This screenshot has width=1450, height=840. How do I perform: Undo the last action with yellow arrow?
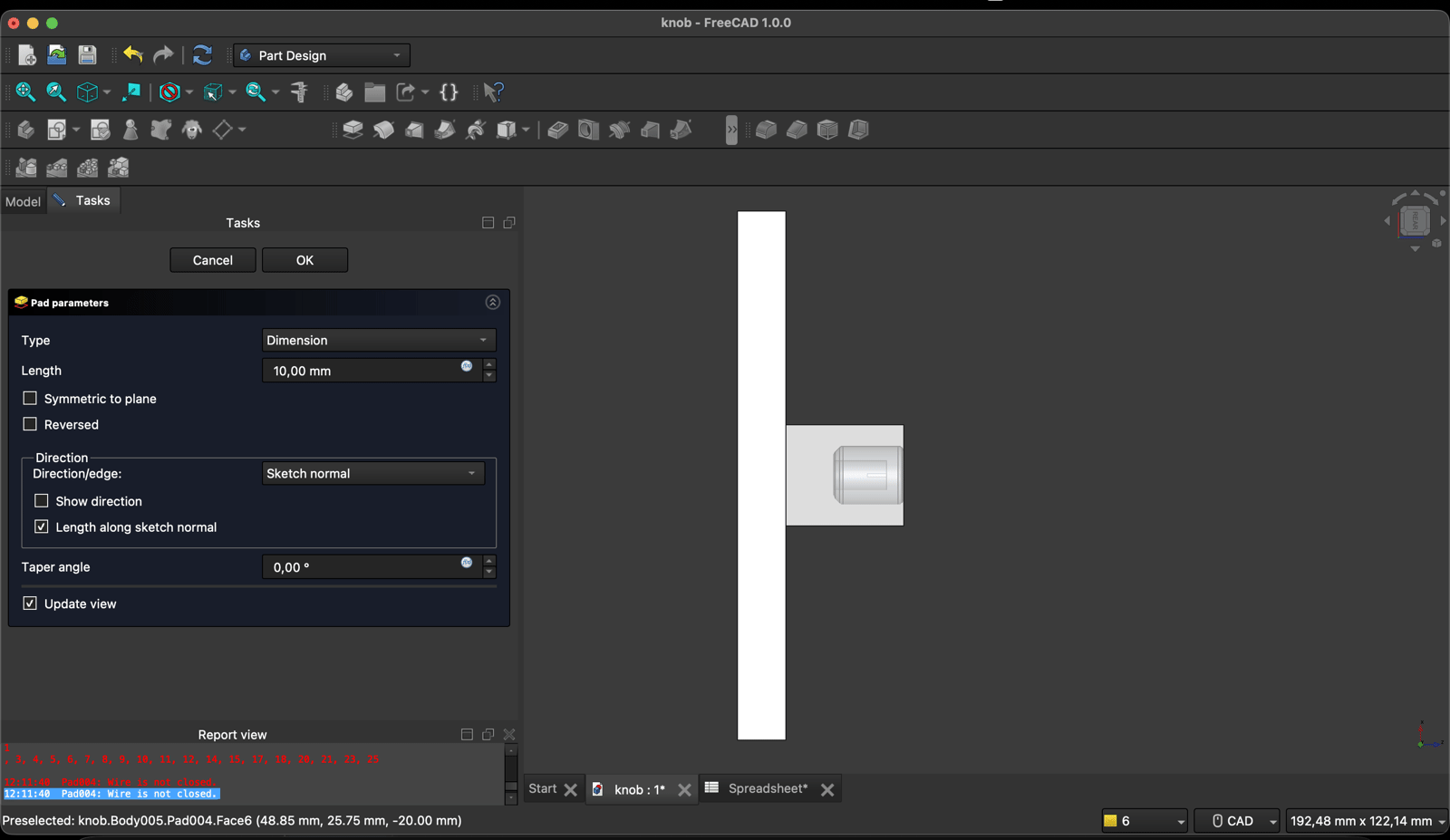[x=133, y=55]
